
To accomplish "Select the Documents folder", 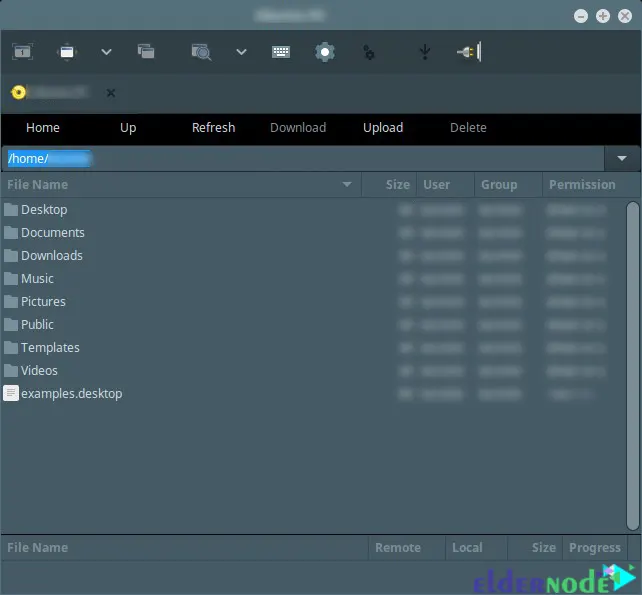I will point(52,232).
